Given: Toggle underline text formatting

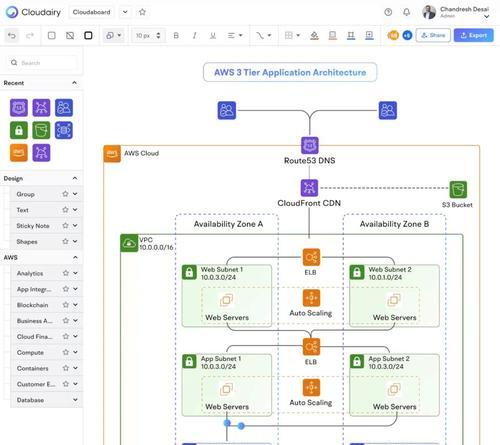Looking at the screenshot, I should 213,35.
